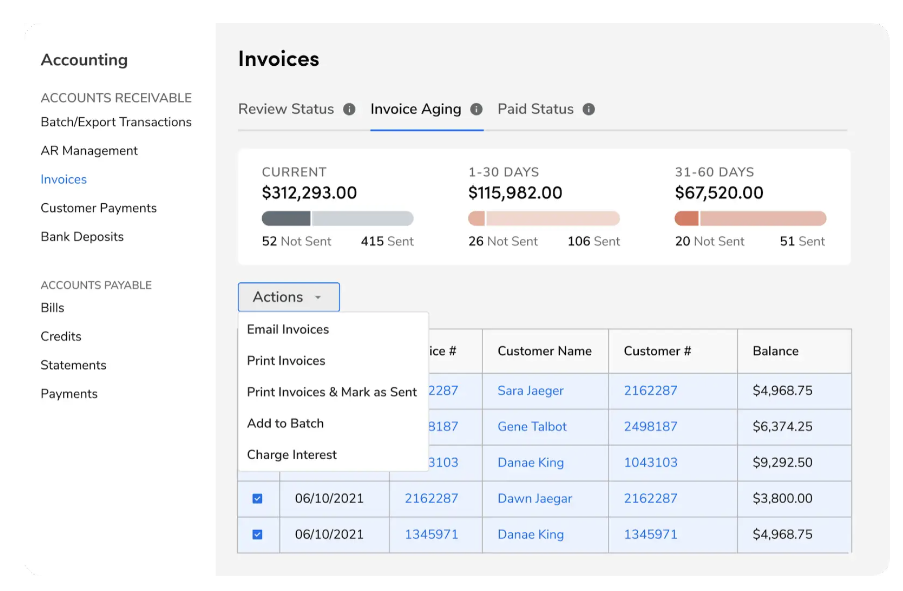Select Add to Batch option
This screenshot has width=903, height=591.
click(x=285, y=423)
